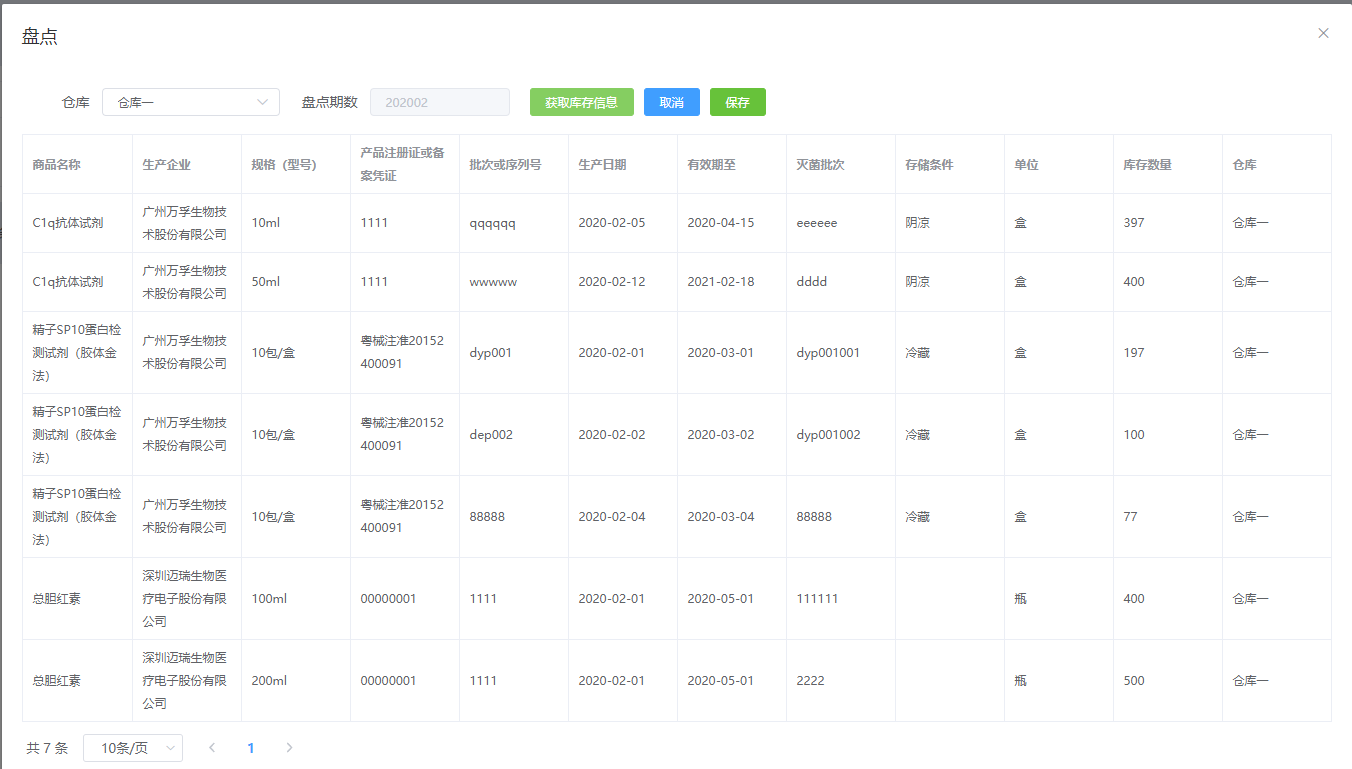Expand the 10条/页 page size selector
Screen dimensions: 1352x769
pos(132,748)
